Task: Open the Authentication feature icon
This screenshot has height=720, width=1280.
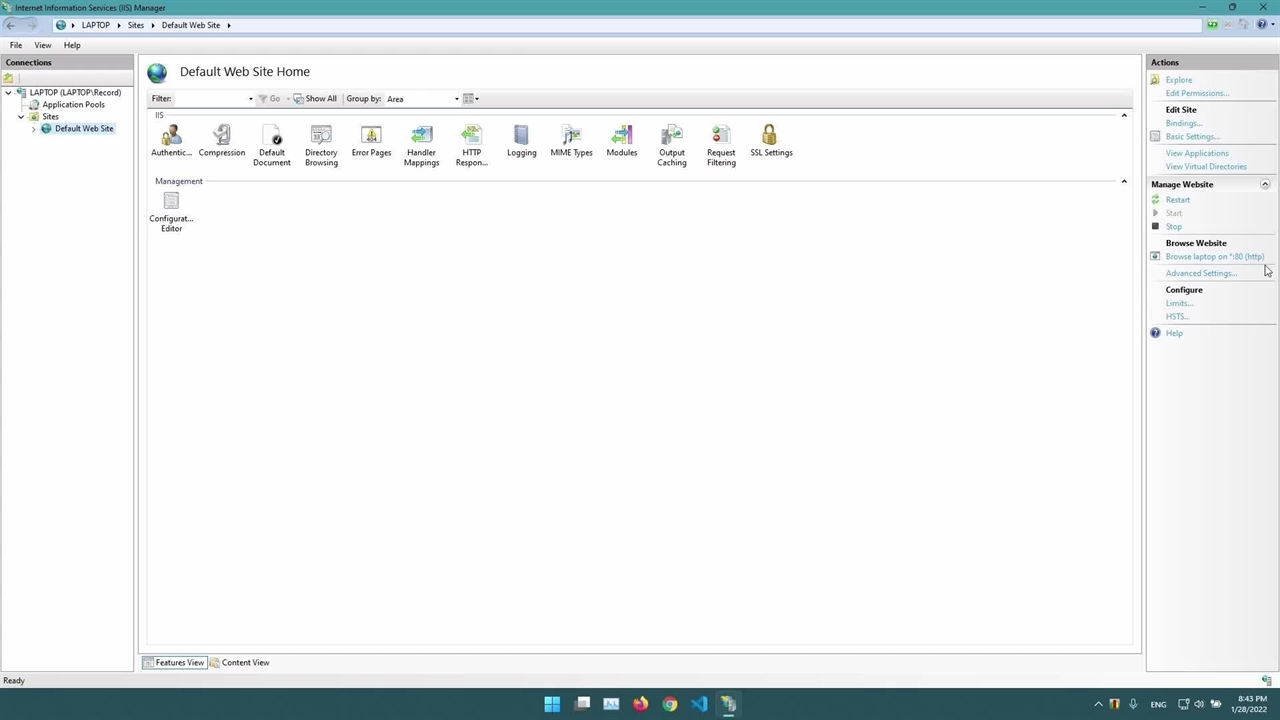Action: (x=171, y=137)
